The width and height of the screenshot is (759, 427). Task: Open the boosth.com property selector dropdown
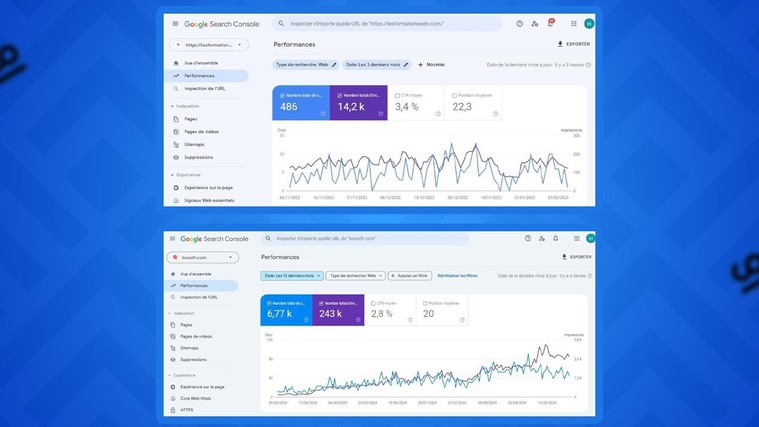pos(203,258)
